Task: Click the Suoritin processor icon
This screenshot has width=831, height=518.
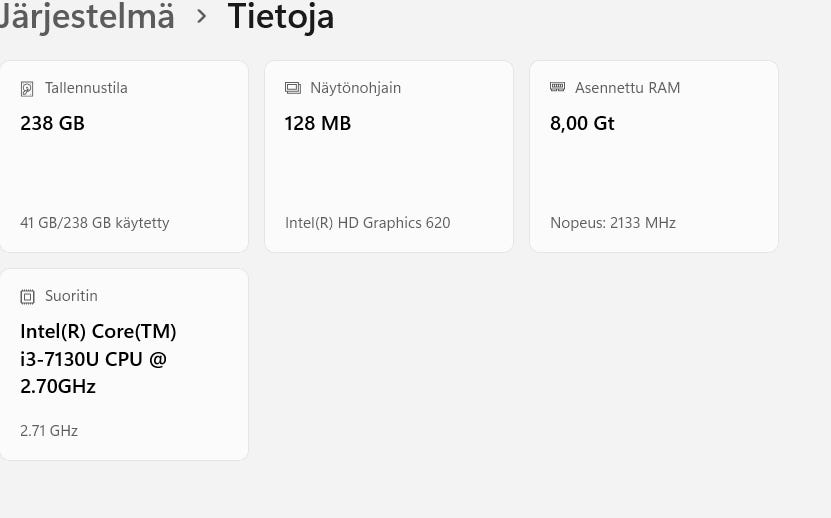Action: [27, 297]
